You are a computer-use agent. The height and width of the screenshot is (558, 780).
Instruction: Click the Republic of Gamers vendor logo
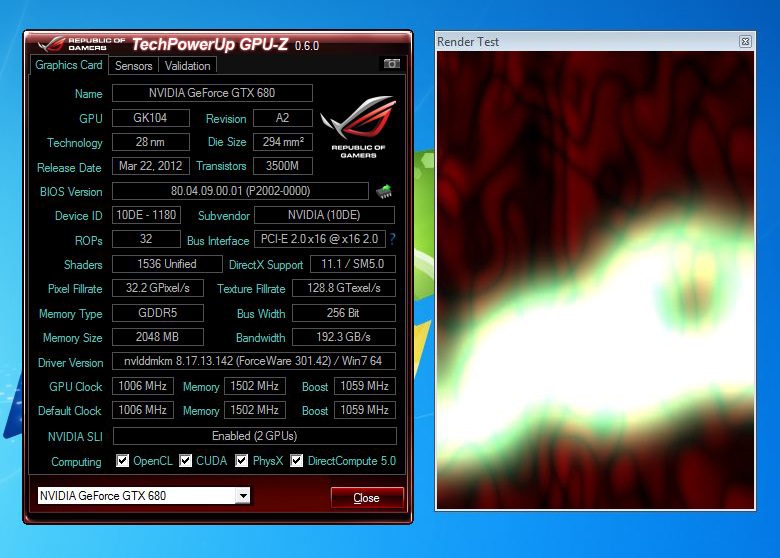[358, 127]
